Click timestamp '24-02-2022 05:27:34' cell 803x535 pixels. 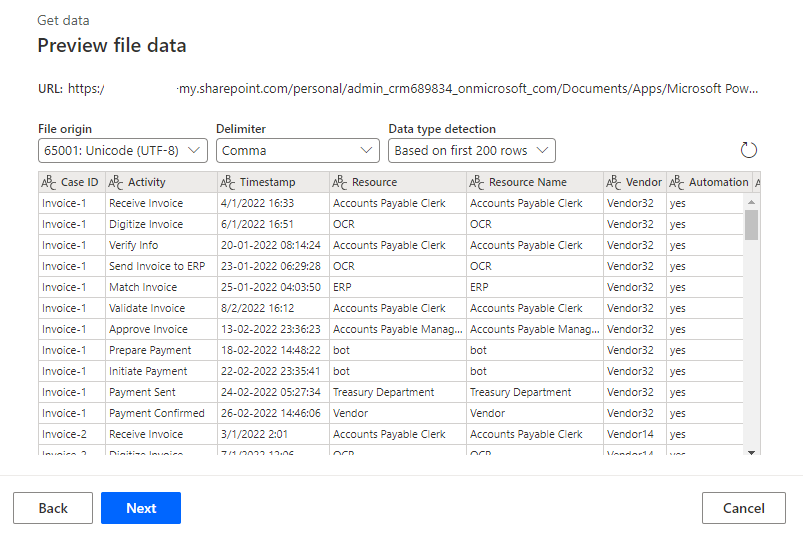(x=273, y=392)
